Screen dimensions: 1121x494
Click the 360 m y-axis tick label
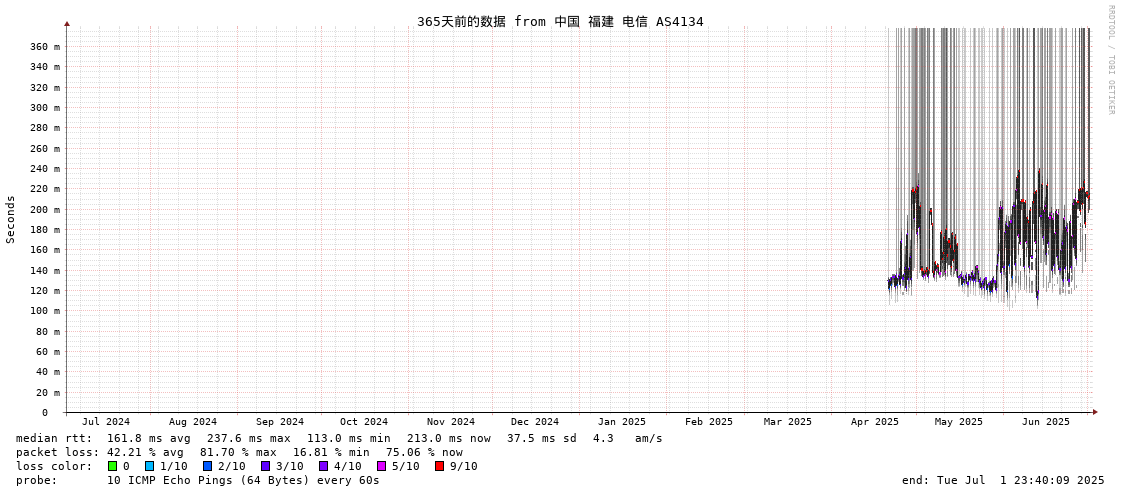point(45,46)
